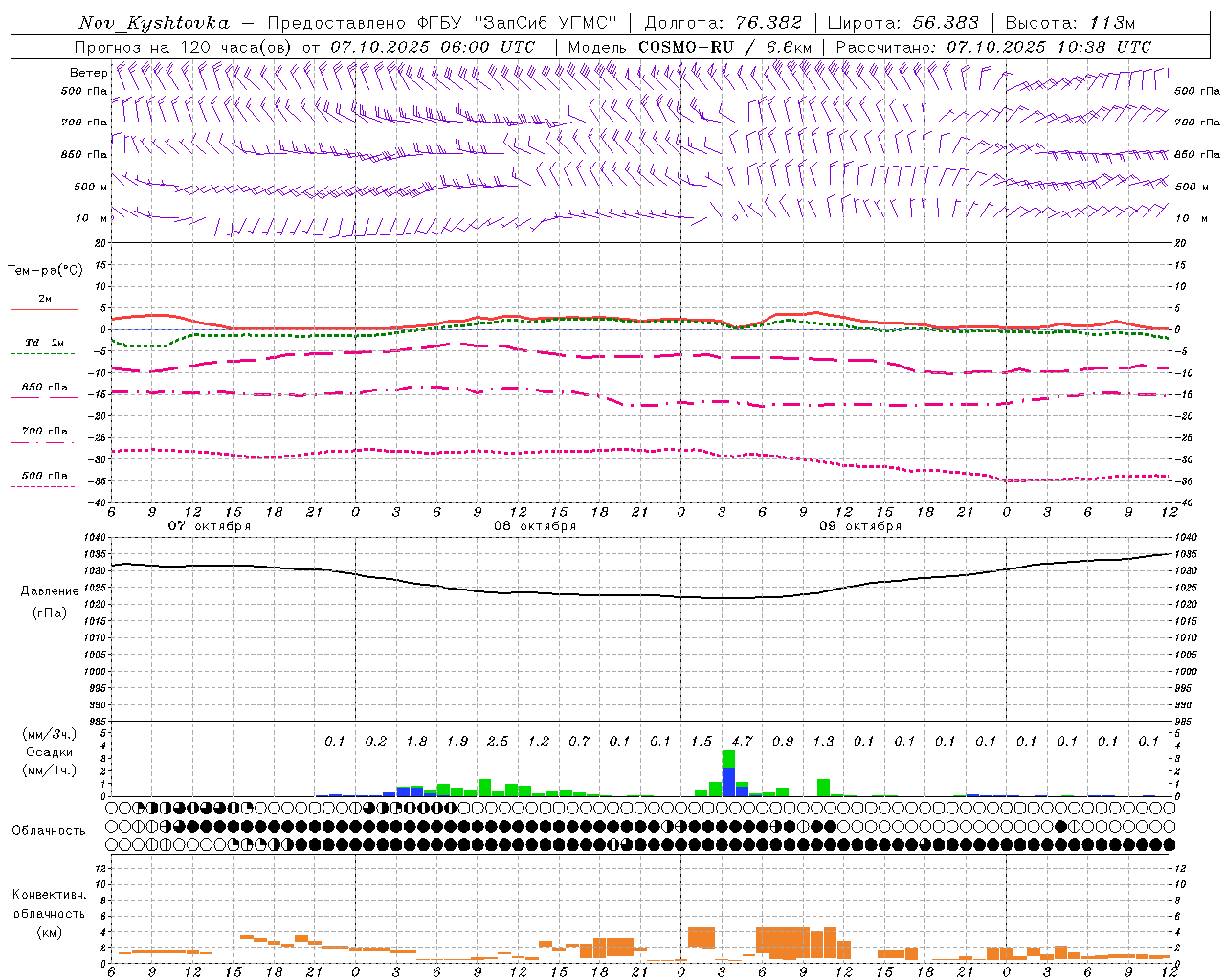
Task: Click the Td 2м dew point legend entry
Action: coord(45,343)
